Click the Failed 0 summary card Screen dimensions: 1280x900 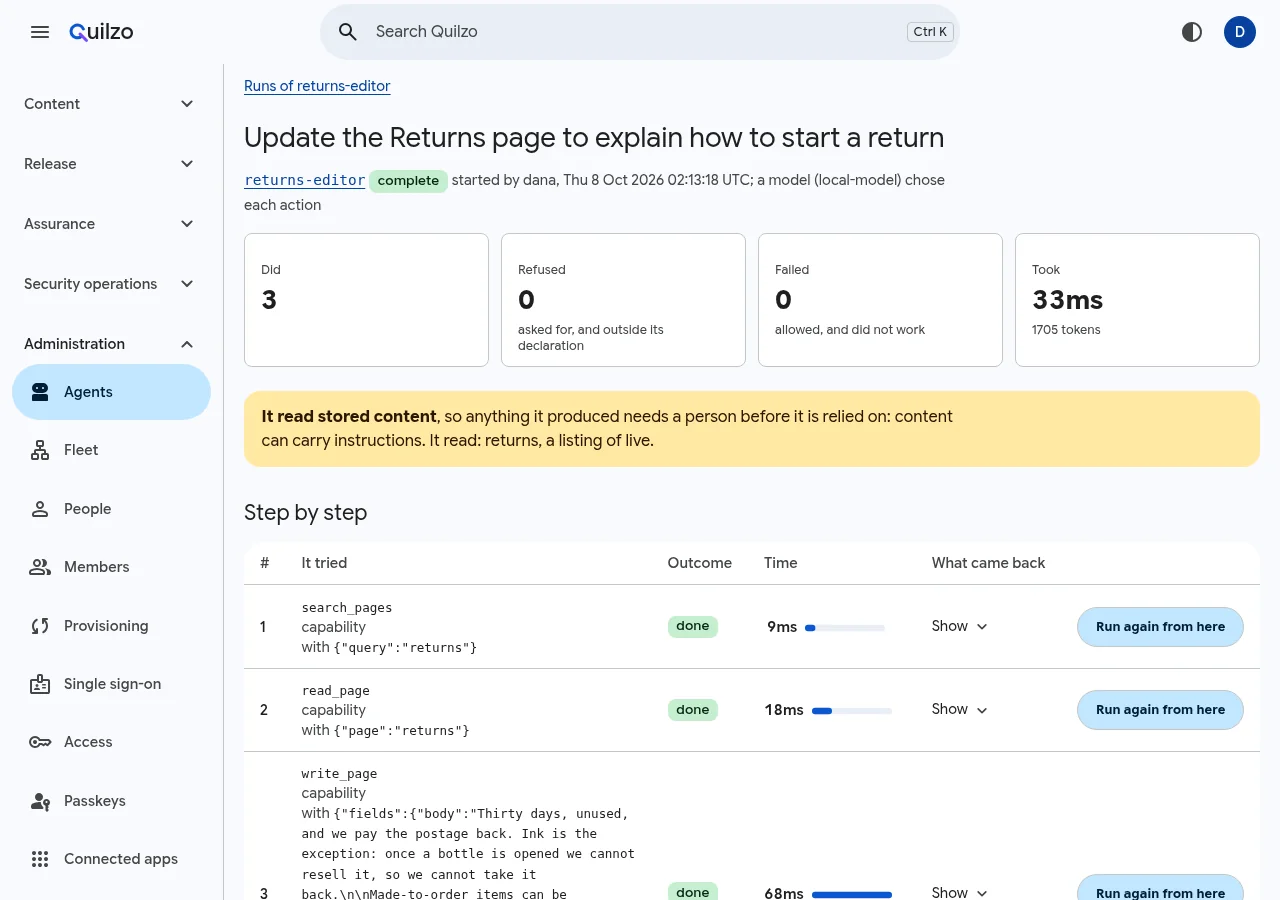tap(880, 300)
